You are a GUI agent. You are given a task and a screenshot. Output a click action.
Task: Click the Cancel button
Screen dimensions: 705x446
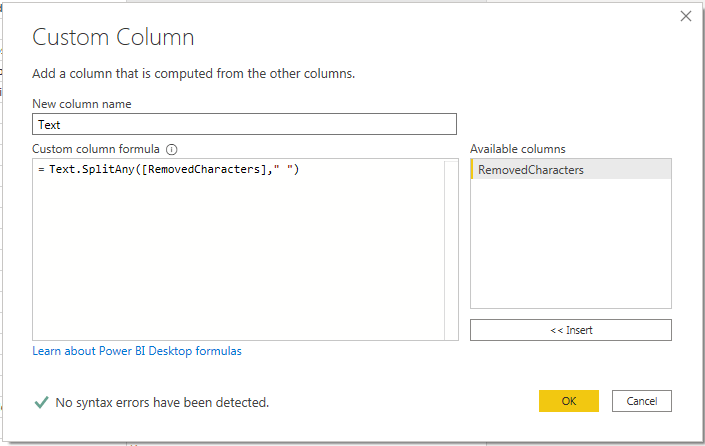[x=641, y=401]
